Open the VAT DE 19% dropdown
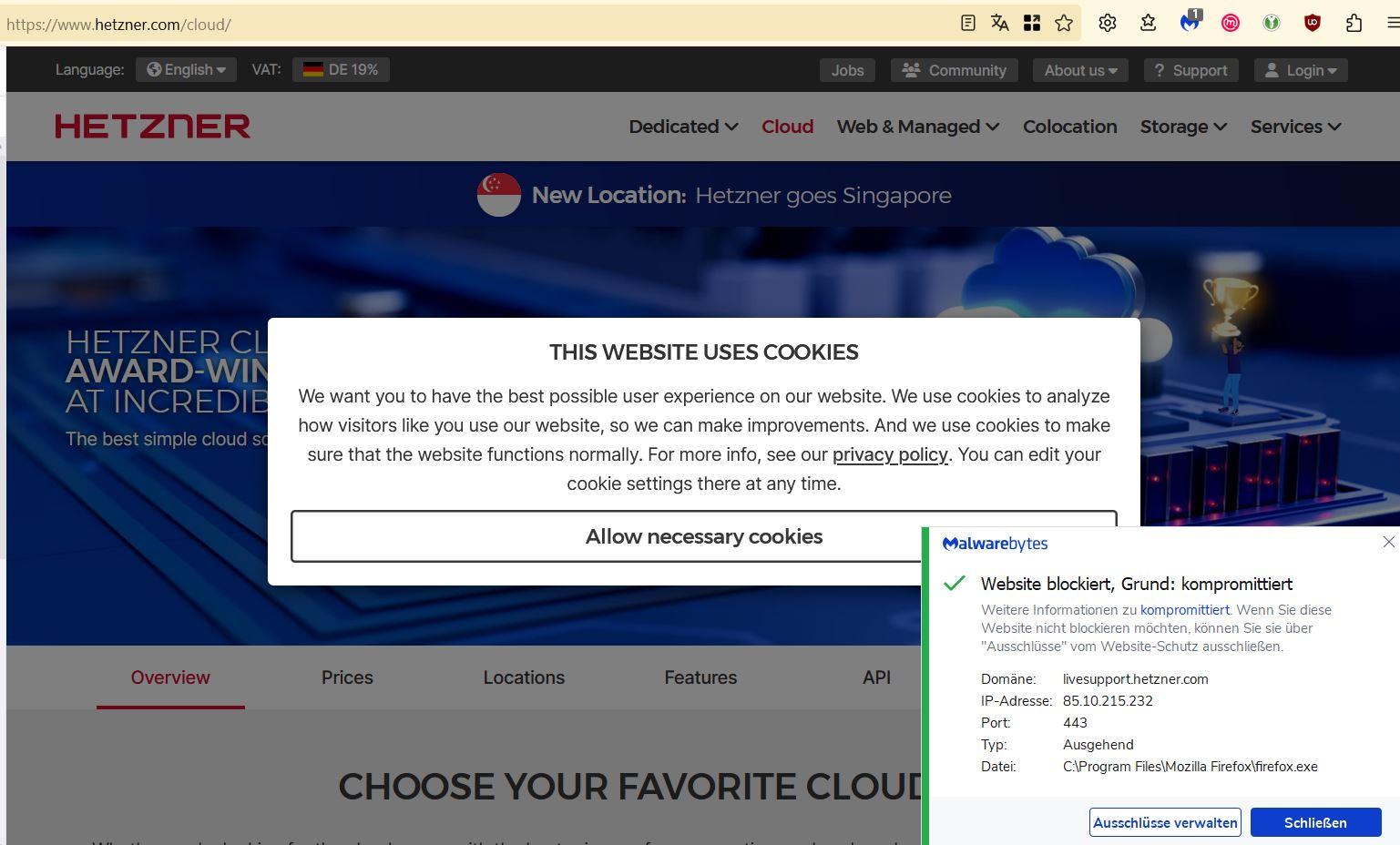The width and height of the screenshot is (1400, 845). point(341,69)
